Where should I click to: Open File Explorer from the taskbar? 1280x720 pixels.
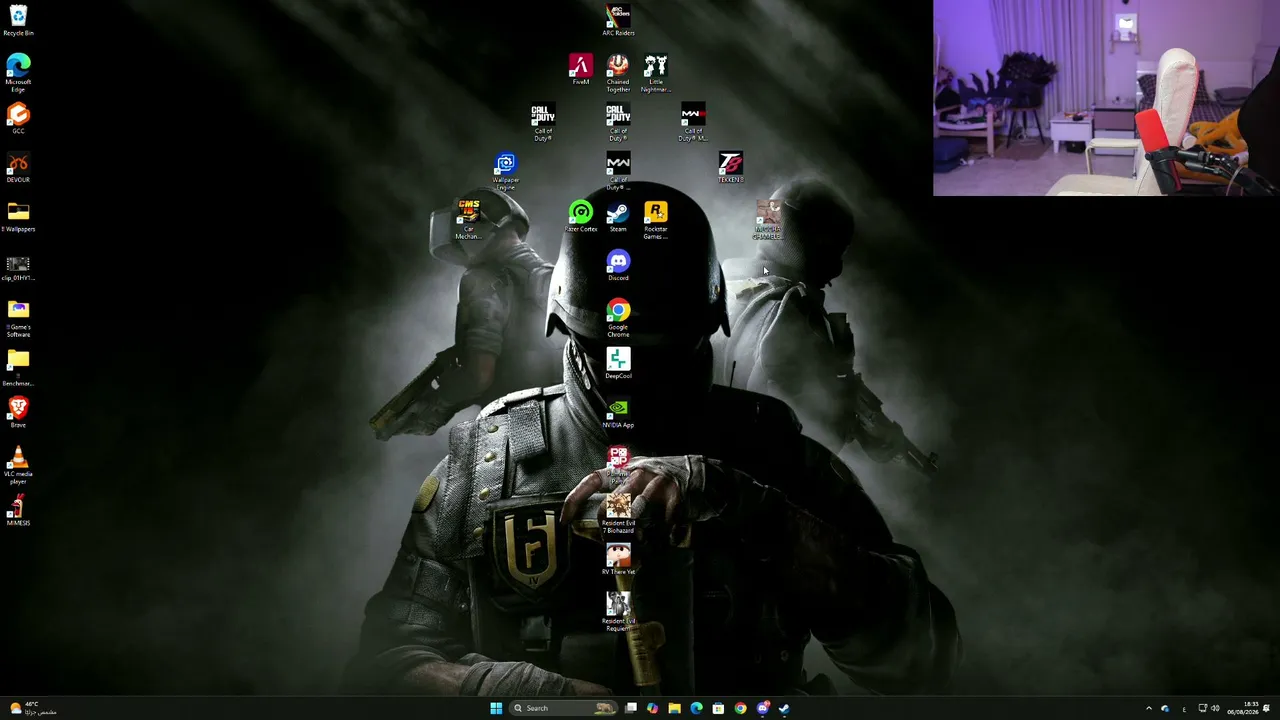pos(675,708)
